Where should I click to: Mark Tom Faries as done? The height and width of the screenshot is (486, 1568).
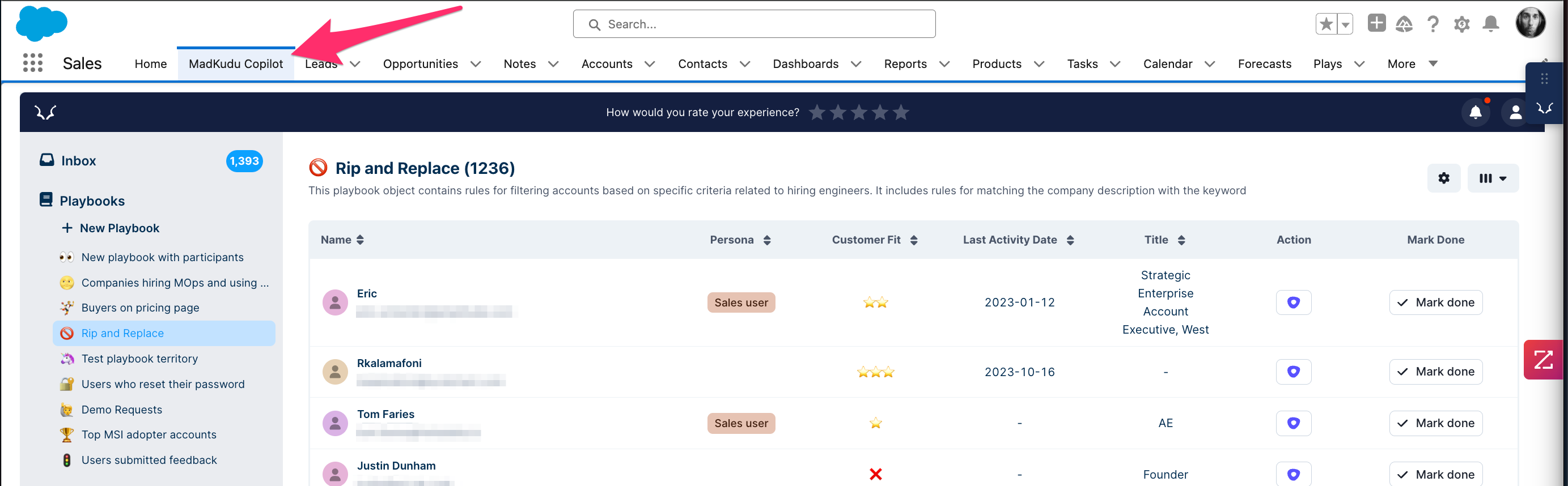1435,423
